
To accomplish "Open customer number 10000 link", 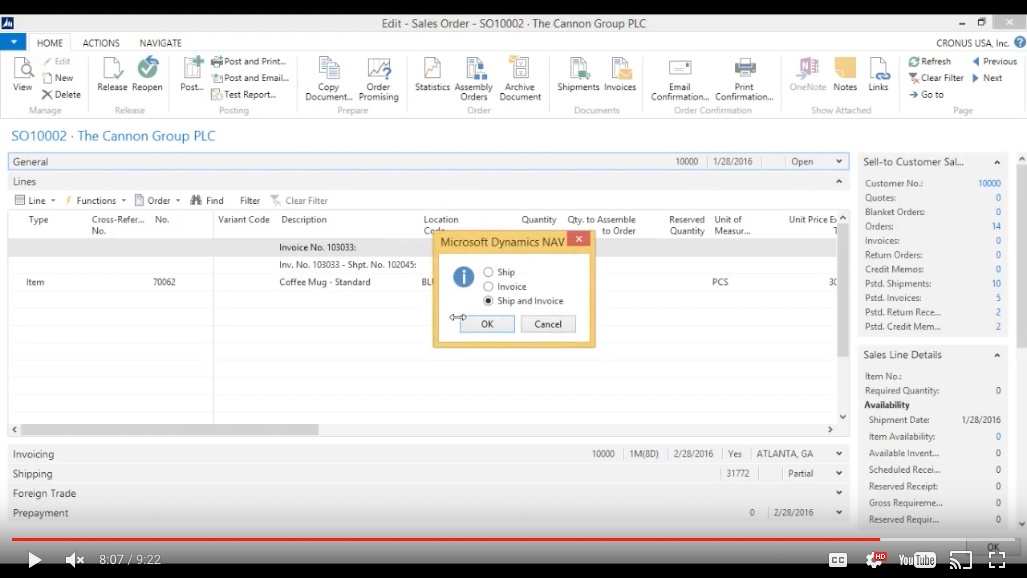I will (x=989, y=183).
